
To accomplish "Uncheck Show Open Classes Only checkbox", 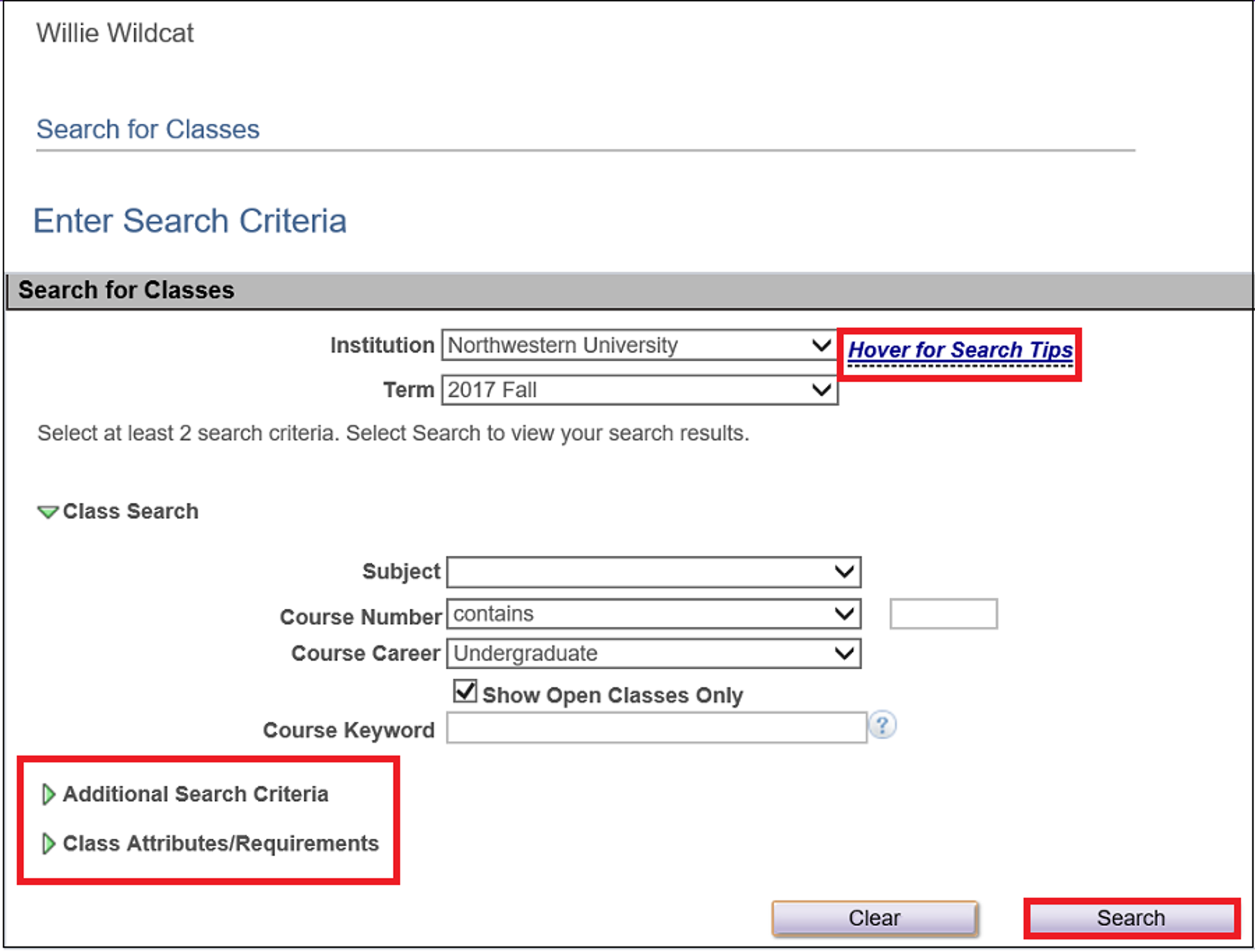I will click(x=465, y=692).
